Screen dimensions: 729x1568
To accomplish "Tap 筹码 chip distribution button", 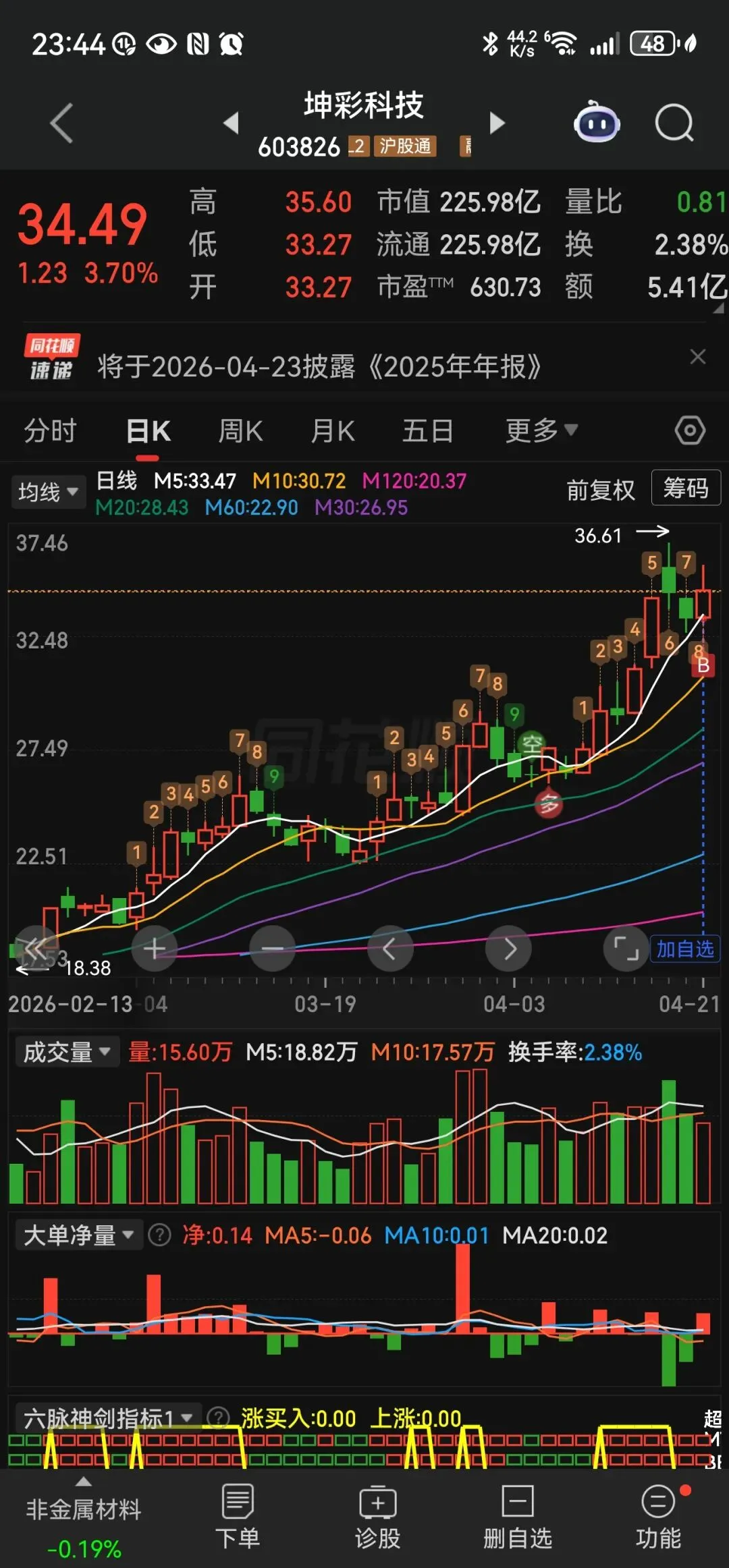I will tap(686, 488).
